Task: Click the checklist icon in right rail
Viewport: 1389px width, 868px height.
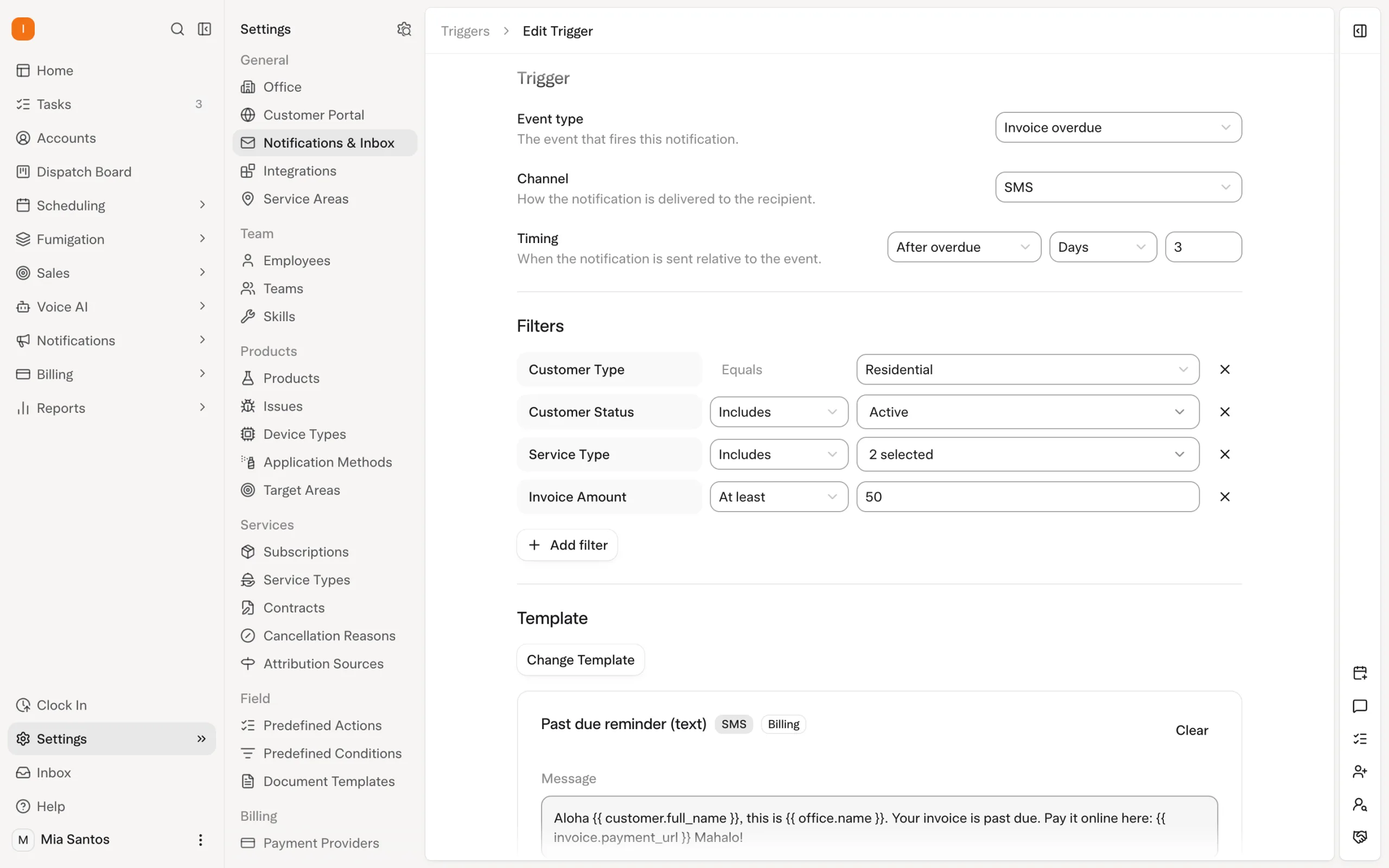Action: 1360,739
